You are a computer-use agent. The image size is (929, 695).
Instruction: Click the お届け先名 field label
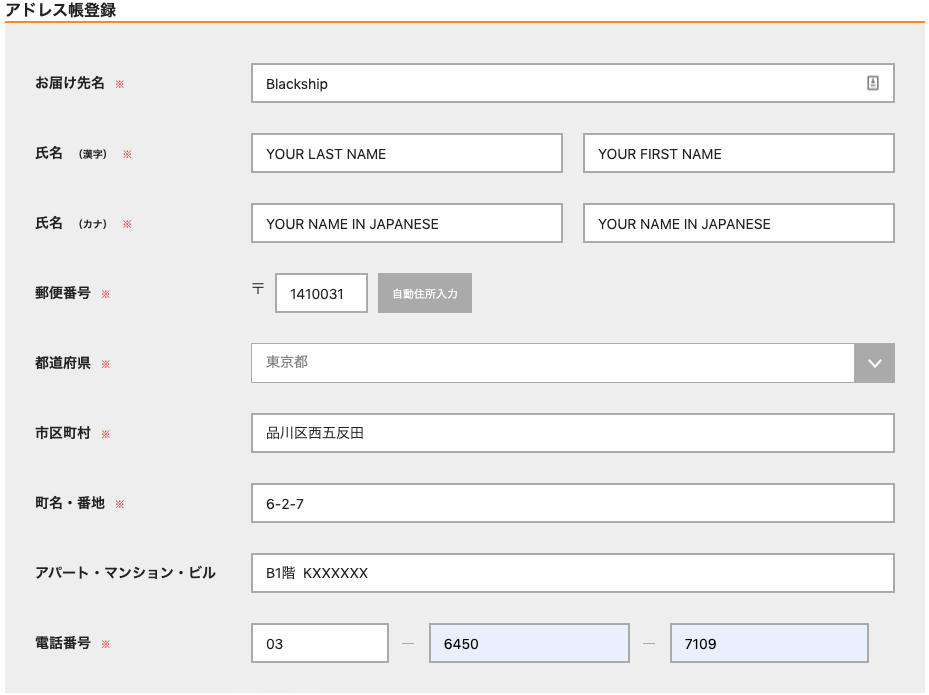pyautogui.click(x=70, y=83)
